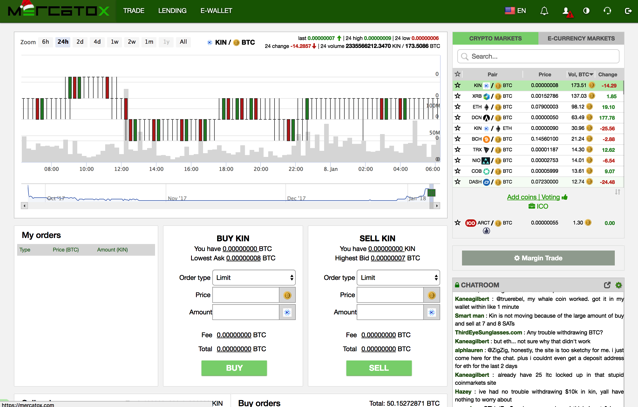638x407 pixels.
Task: Open the user account icon
Action: [566, 11]
